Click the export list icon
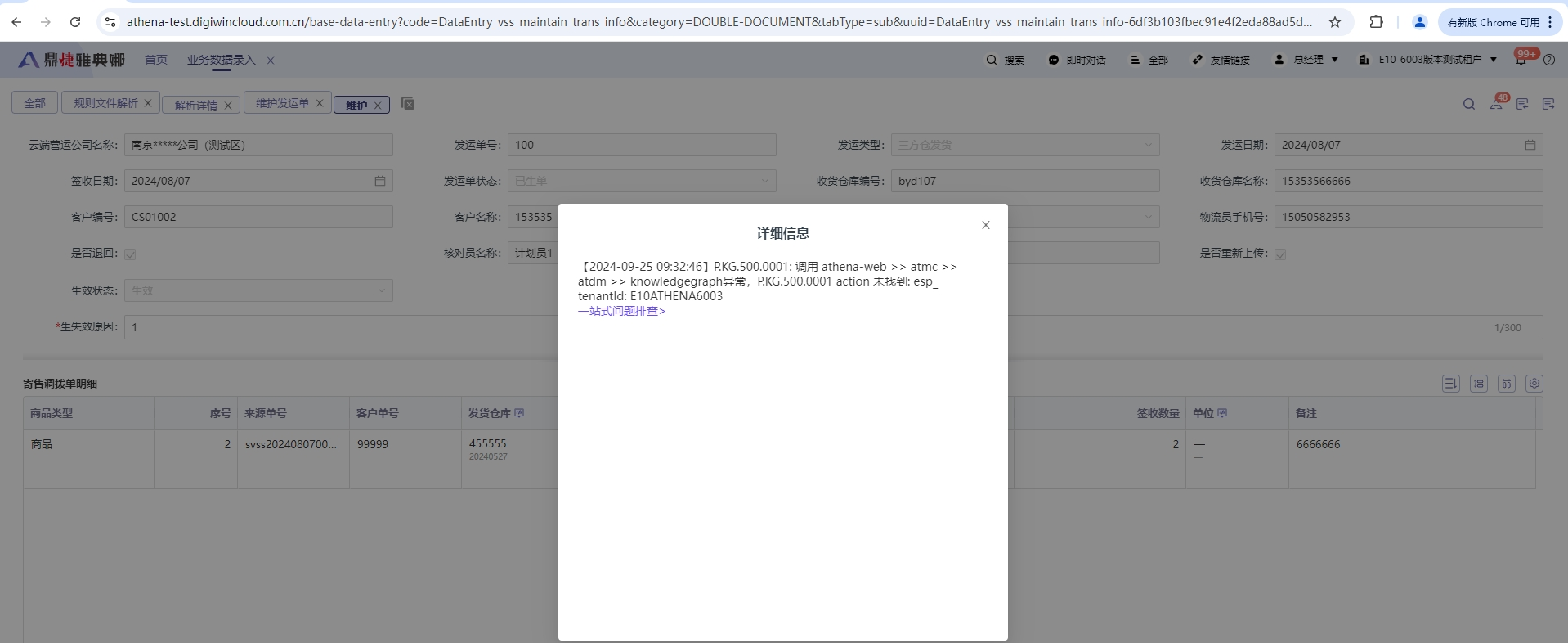Viewport: 1568px width, 643px height. [1548, 104]
